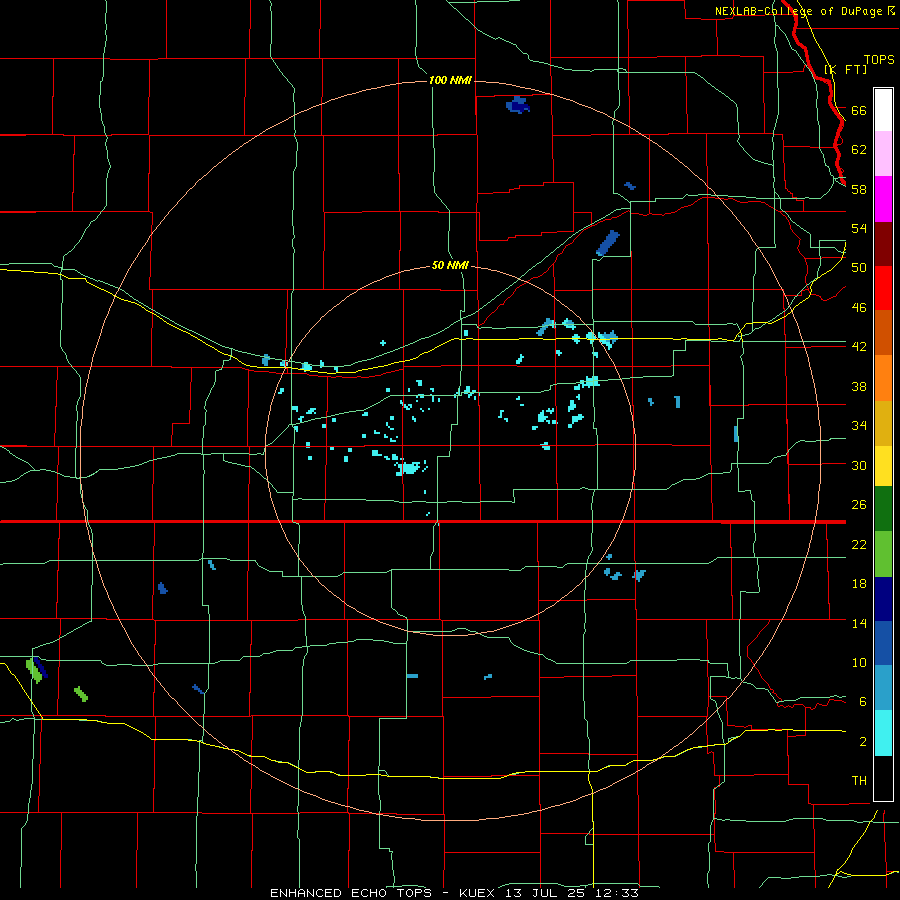Viewport: 900px width, 900px height.
Task: Click the '6' legend value
Action: point(863,702)
